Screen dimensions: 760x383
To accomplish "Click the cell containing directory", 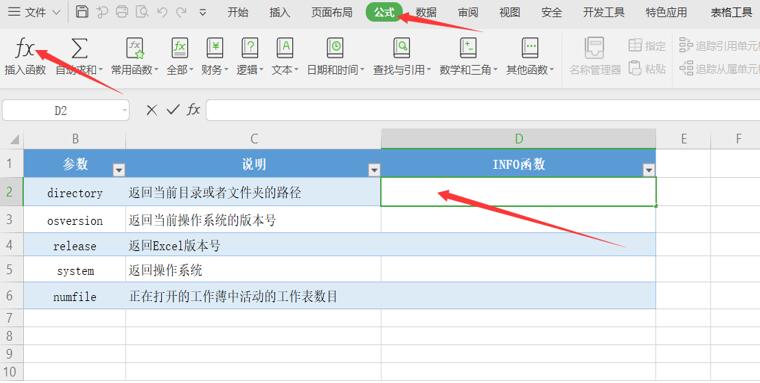I will point(75,192).
